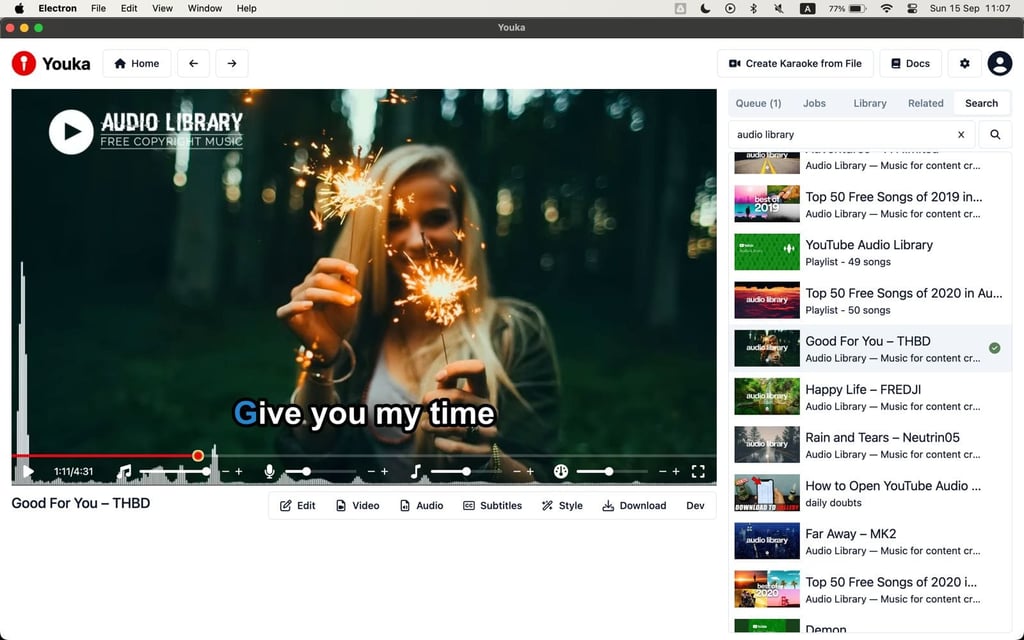Raise vocals volume with plus beside microphone slider
Viewport: 1024px width, 640px height.
click(385, 472)
